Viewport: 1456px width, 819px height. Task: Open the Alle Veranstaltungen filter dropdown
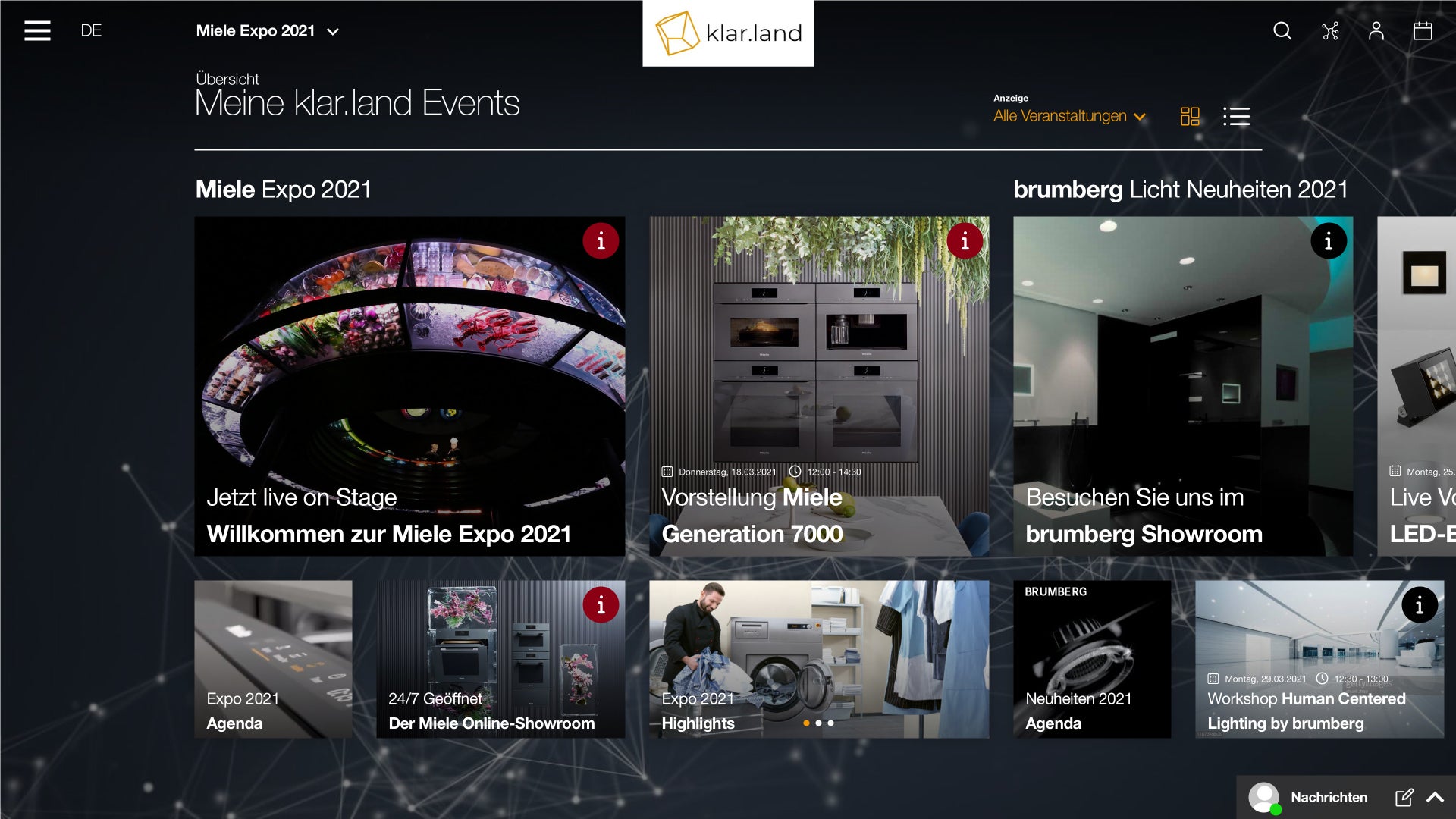pyautogui.click(x=1069, y=116)
